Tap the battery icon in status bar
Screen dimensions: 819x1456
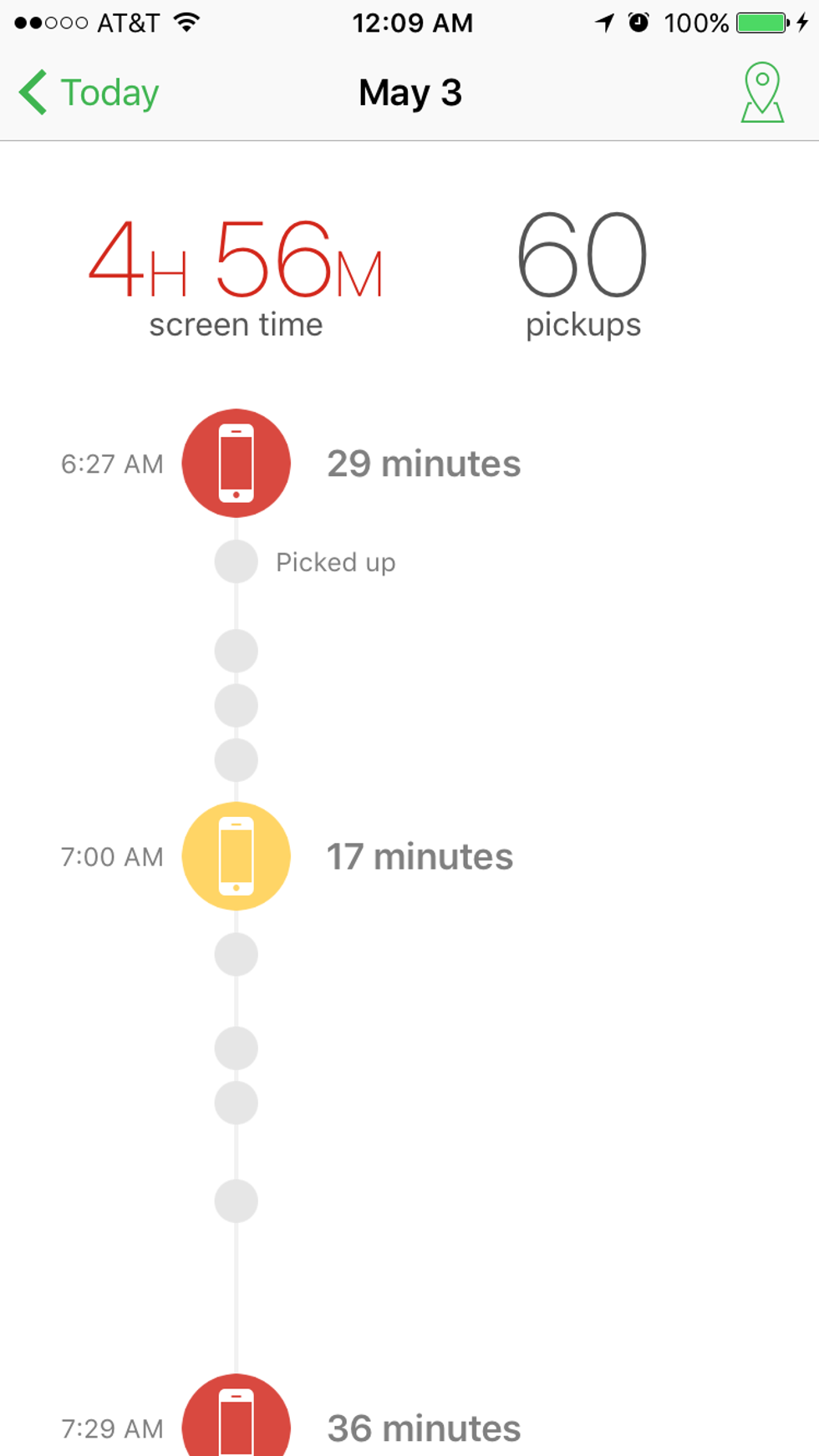point(761,23)
